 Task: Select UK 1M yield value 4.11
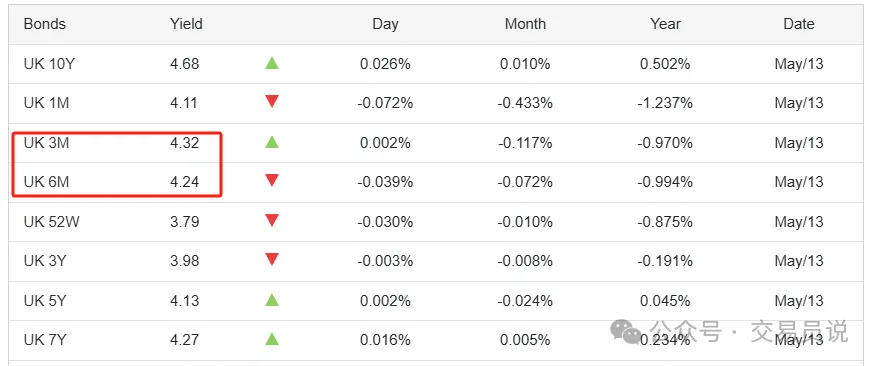[184, 103]
